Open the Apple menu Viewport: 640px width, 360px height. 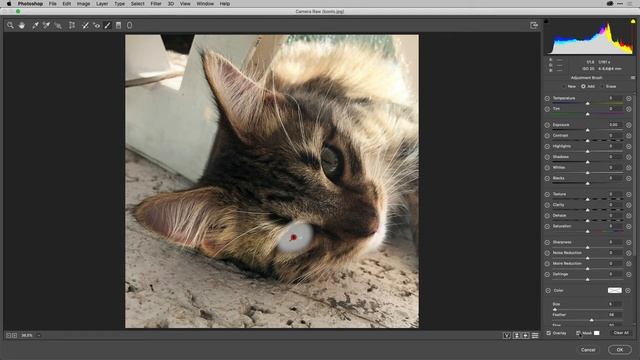tap(9, 4)
